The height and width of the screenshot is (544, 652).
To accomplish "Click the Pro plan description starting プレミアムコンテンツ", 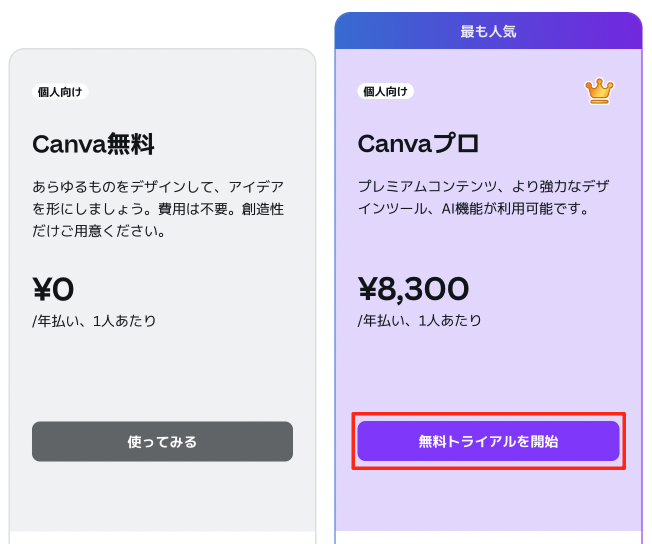I will tap(483, 187).
